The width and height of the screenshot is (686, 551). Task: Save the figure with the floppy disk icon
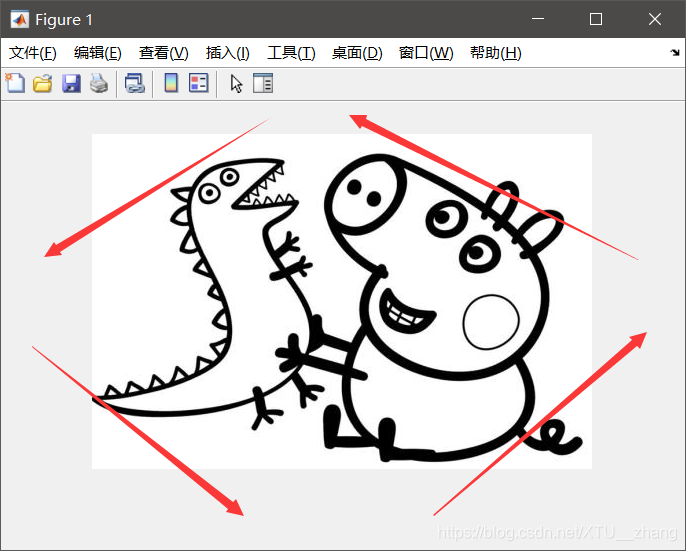[71, 83]
